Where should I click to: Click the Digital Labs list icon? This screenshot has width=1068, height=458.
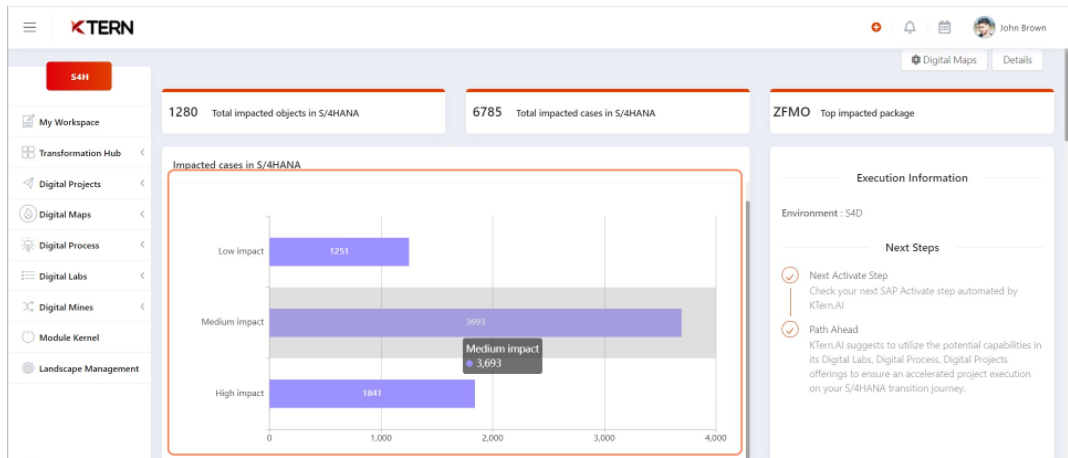[28, 276]
